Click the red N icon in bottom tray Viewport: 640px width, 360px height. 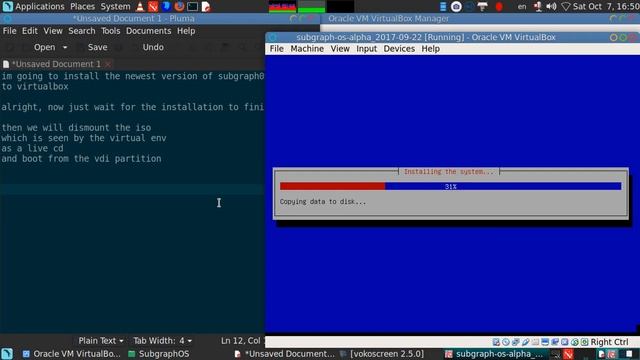point(568,354)
